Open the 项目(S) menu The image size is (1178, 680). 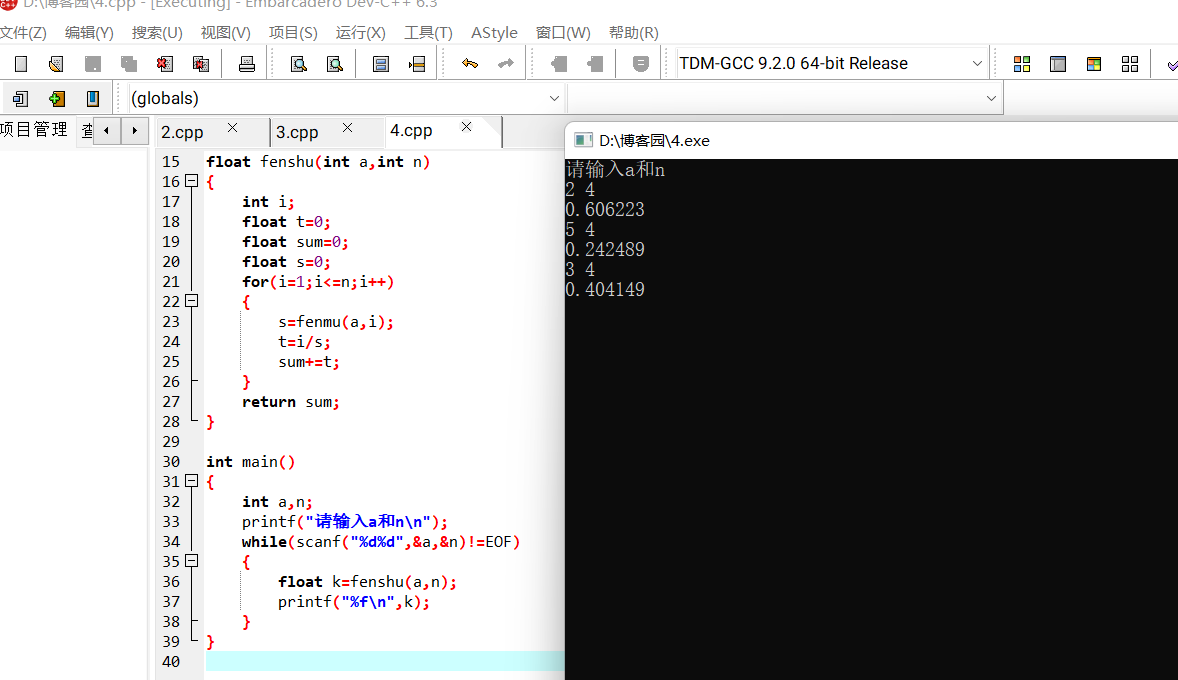[x=293, y=33]
